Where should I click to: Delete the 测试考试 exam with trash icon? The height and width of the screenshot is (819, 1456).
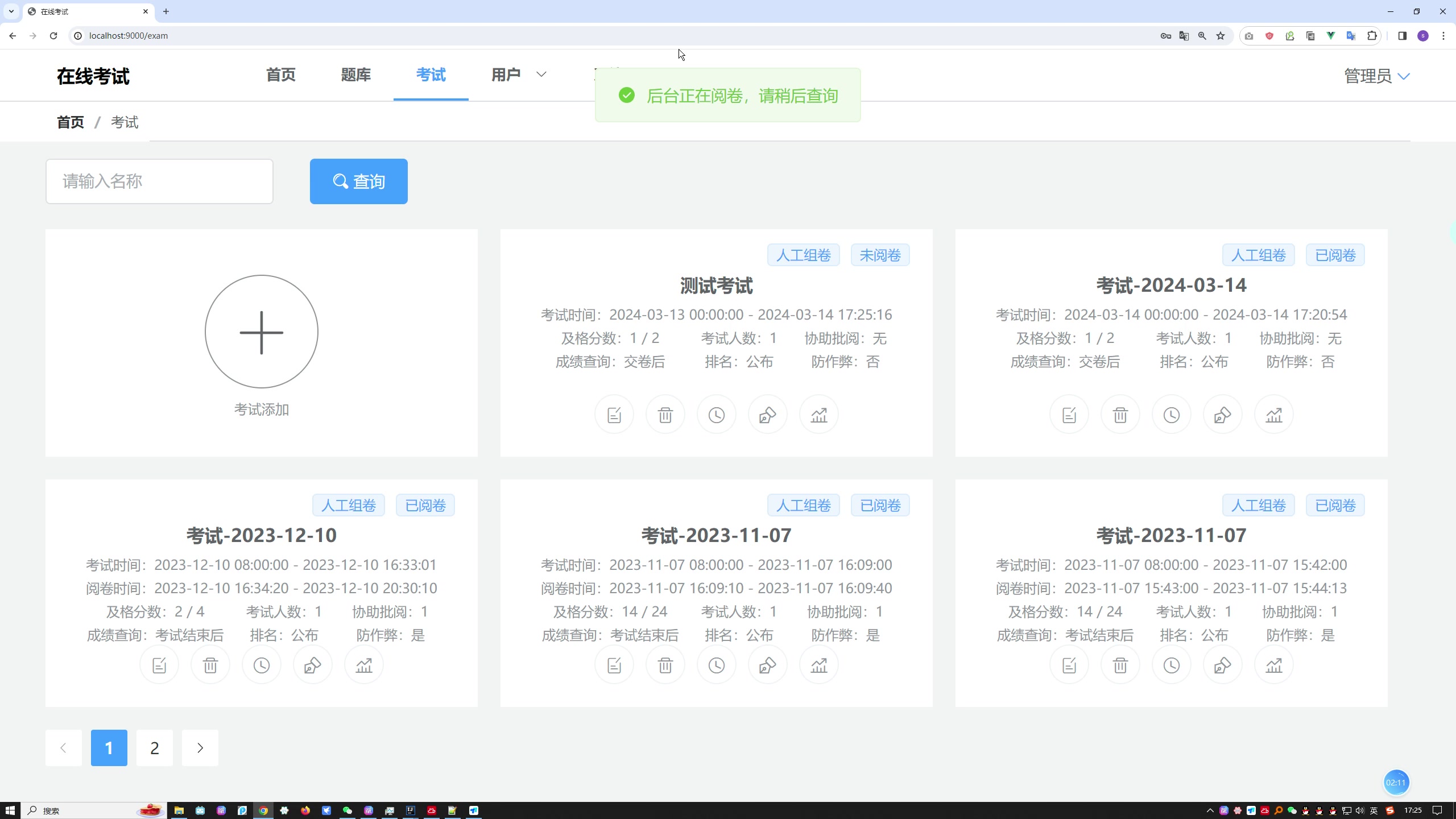665,415
